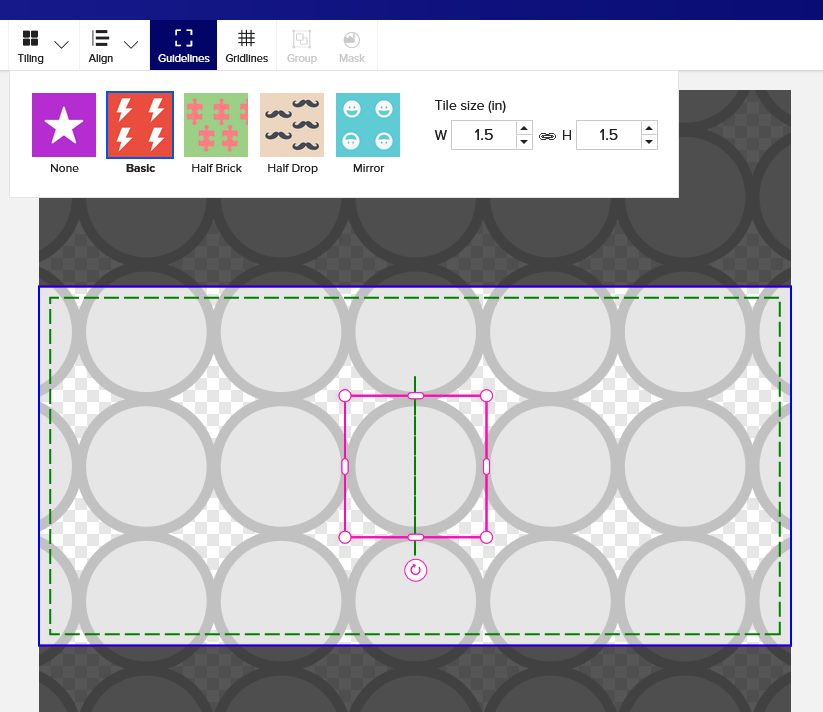
Task: Click the Tiling toolbar icon
Action: [30, 39]
